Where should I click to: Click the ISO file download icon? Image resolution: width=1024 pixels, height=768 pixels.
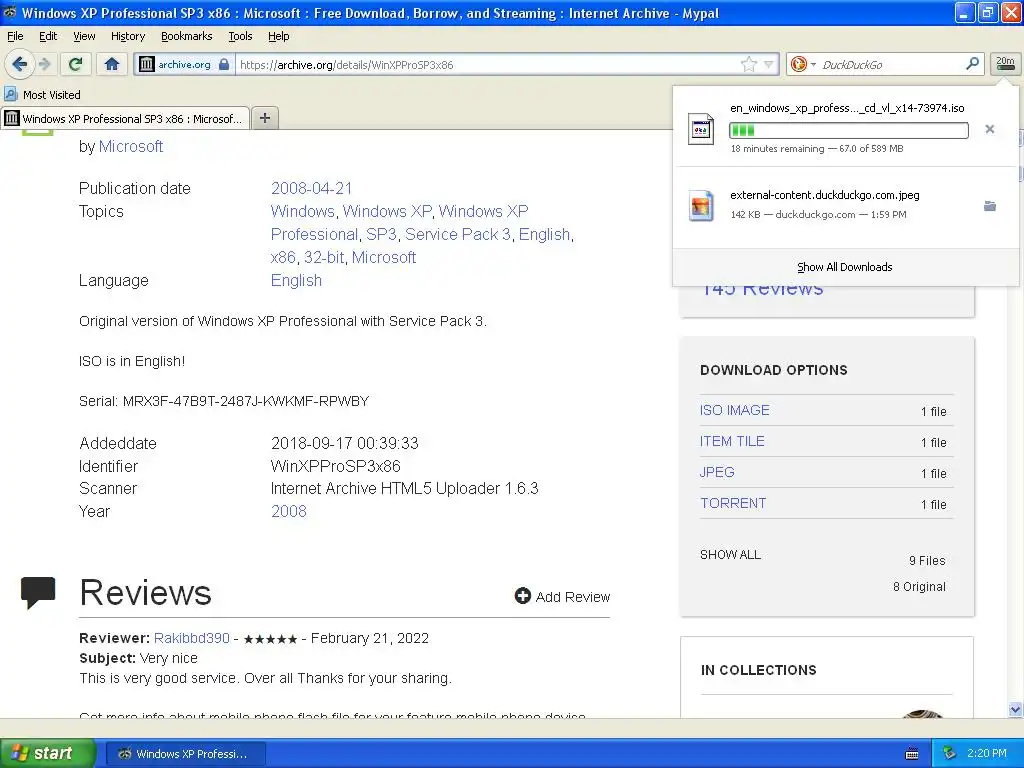(x=701, y=129)
